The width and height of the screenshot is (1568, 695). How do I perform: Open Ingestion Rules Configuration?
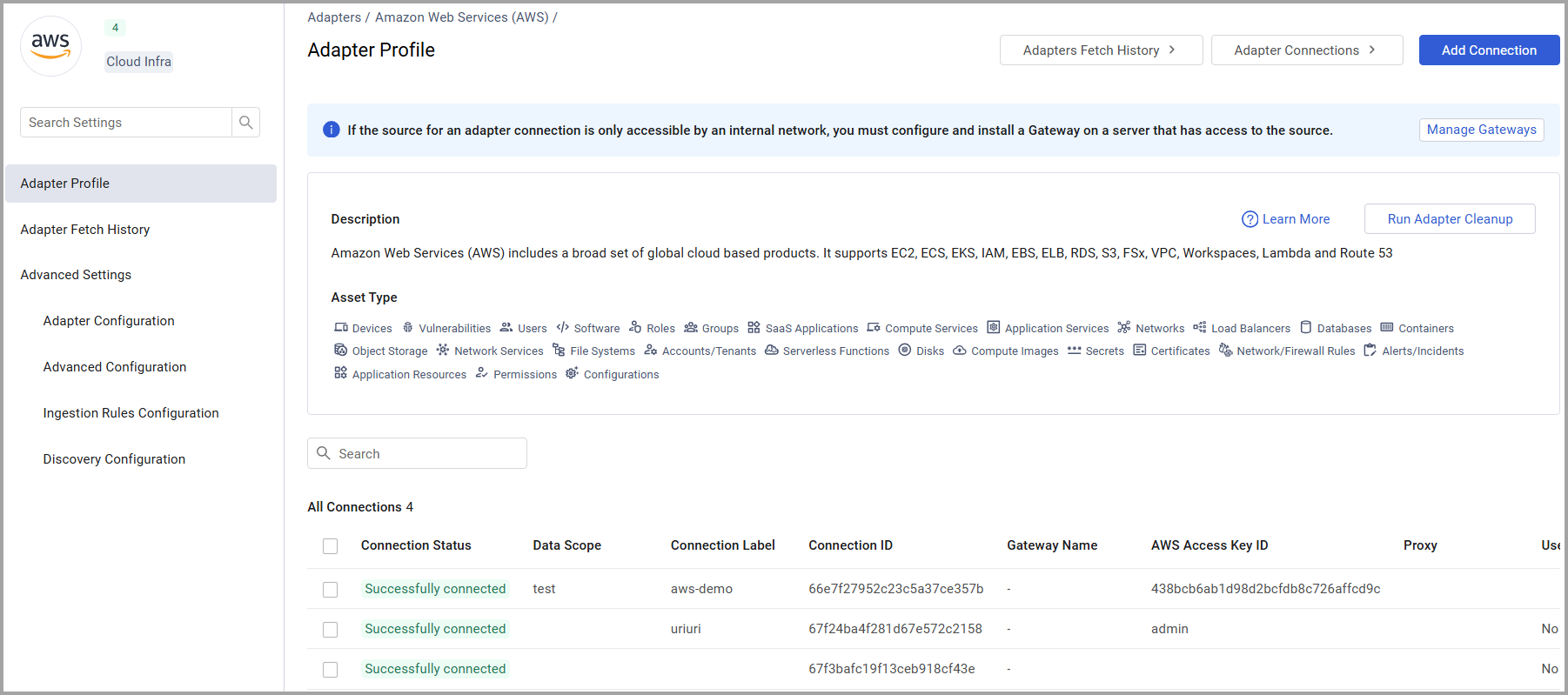tap(131, 413)
